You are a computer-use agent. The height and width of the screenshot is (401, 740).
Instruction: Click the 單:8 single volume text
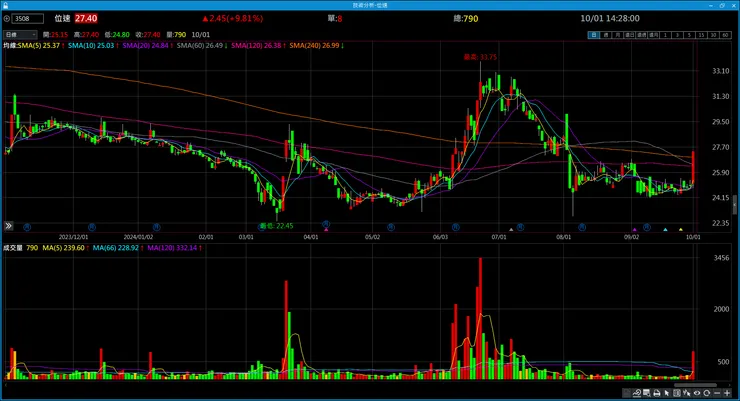coord(335,19)
